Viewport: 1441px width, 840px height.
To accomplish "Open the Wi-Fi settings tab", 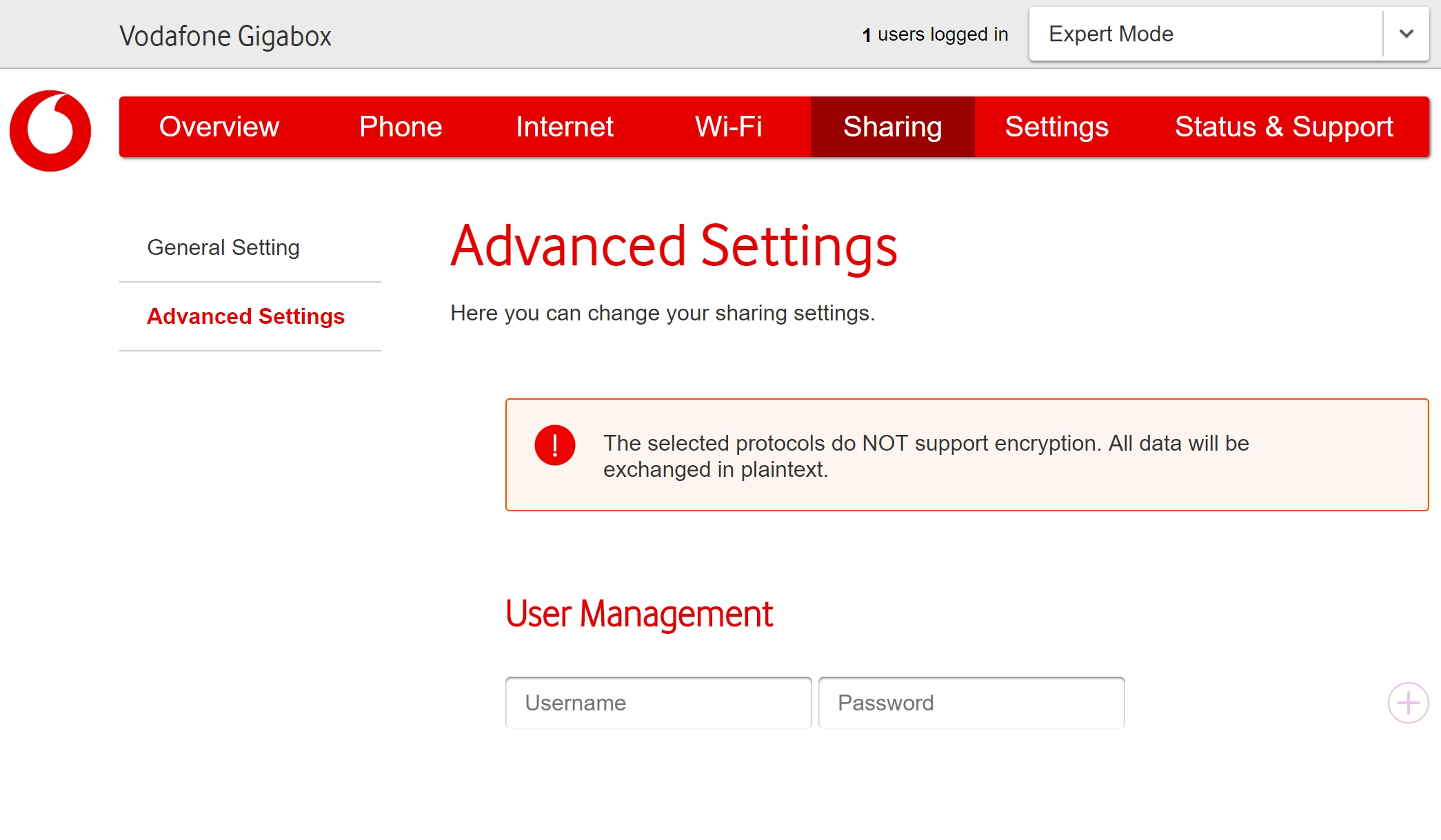I will [728, 127].
